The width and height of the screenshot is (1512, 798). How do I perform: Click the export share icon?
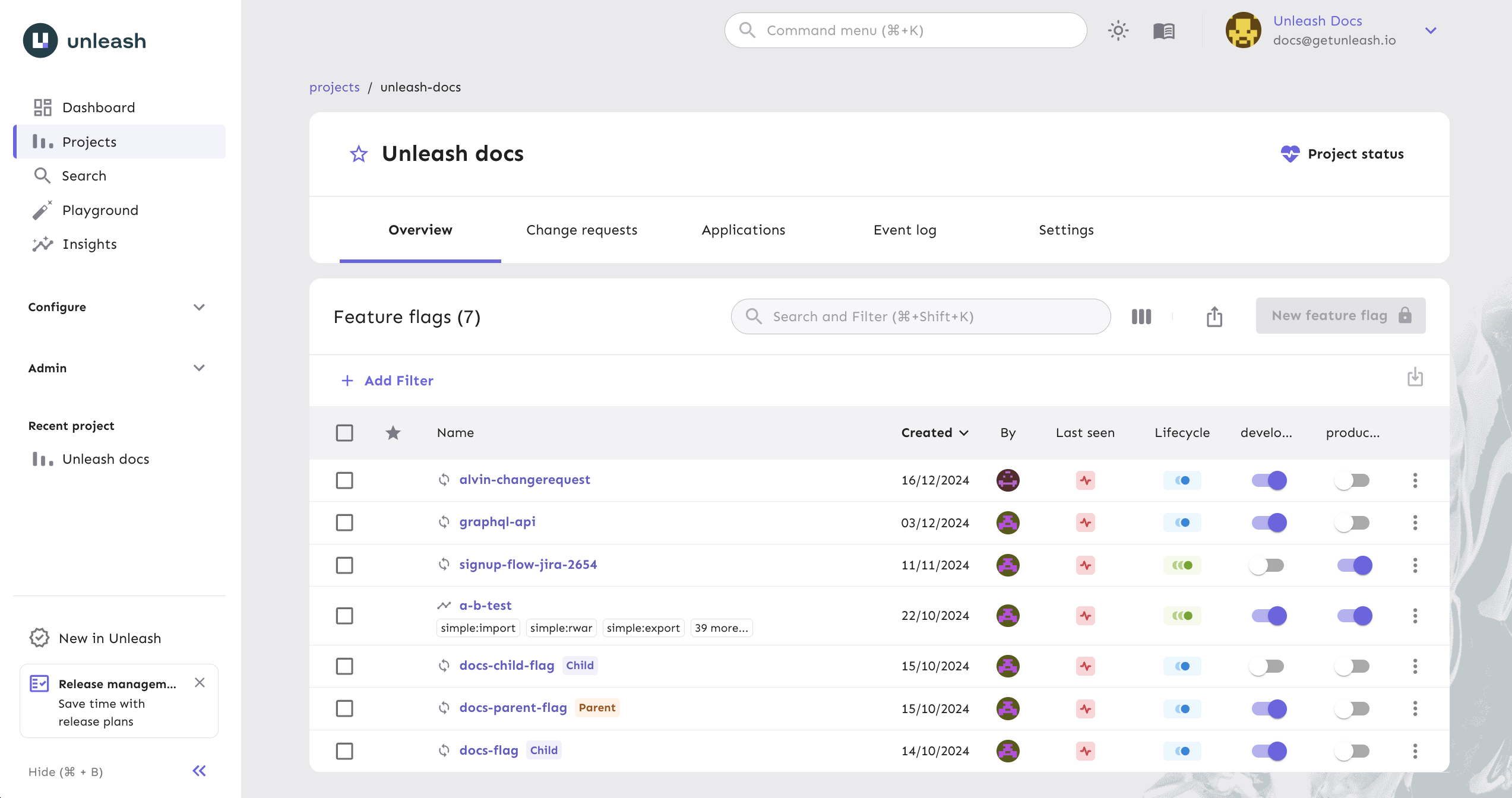click(x=1214, y=316)
